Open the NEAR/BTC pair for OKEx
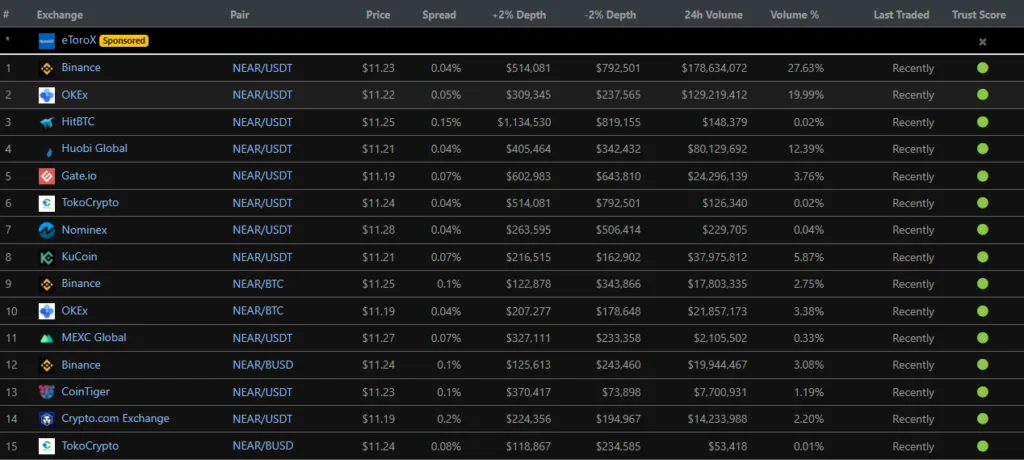The height and width of the screenshot is (460, 1024). point(258,311)
